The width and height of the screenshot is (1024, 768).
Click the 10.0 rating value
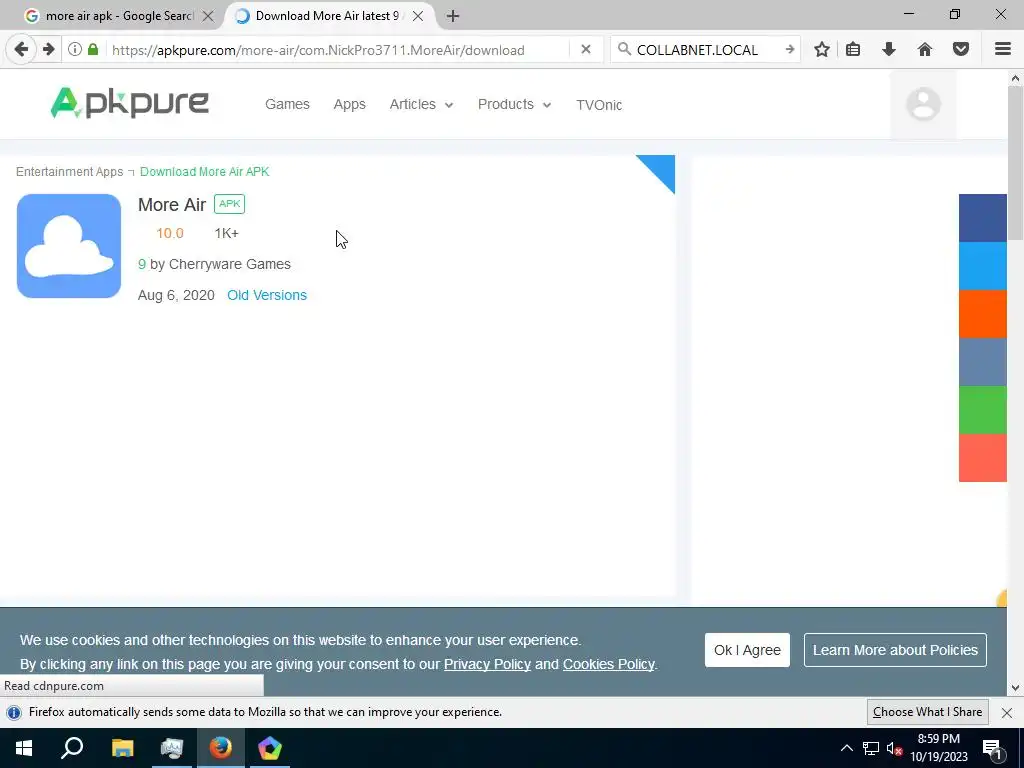(170, 233)
